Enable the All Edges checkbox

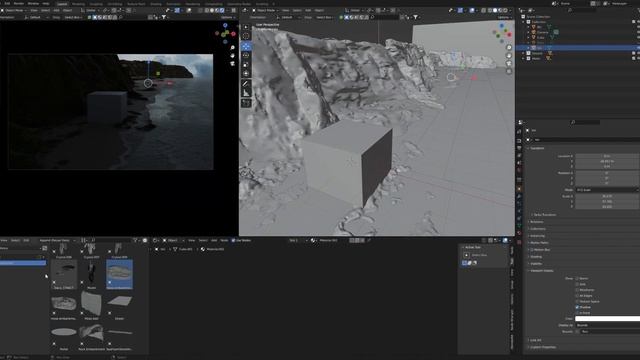[577, 296]
